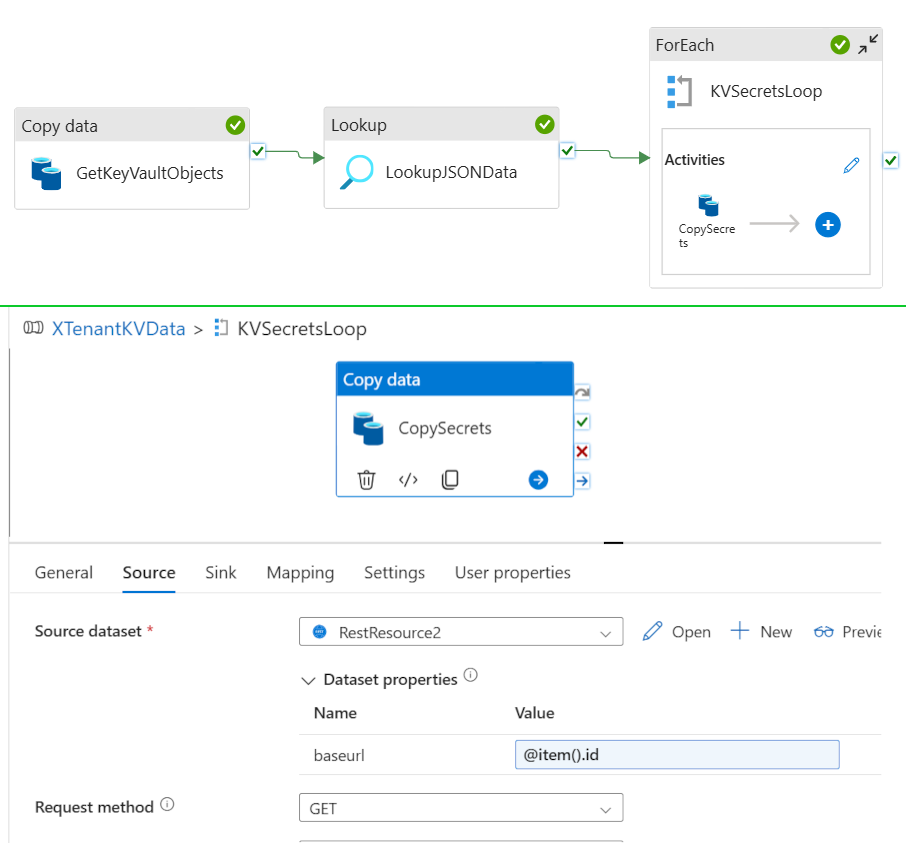Click the Request method info icon
The height and width of the screenshot is (844, 906).
(x=167, y=805)
